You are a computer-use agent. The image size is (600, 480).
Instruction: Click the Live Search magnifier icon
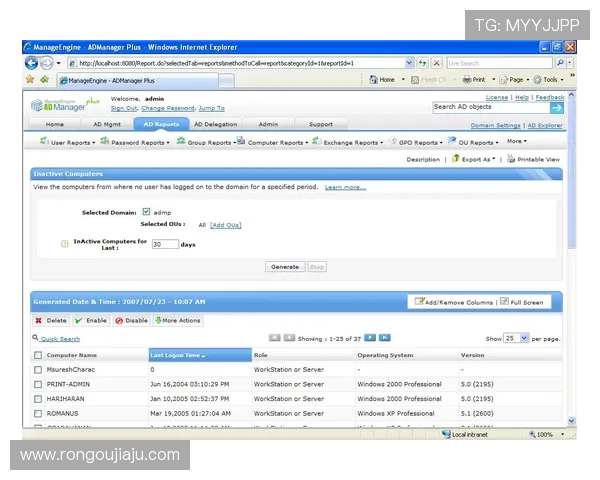coord(561,63)
